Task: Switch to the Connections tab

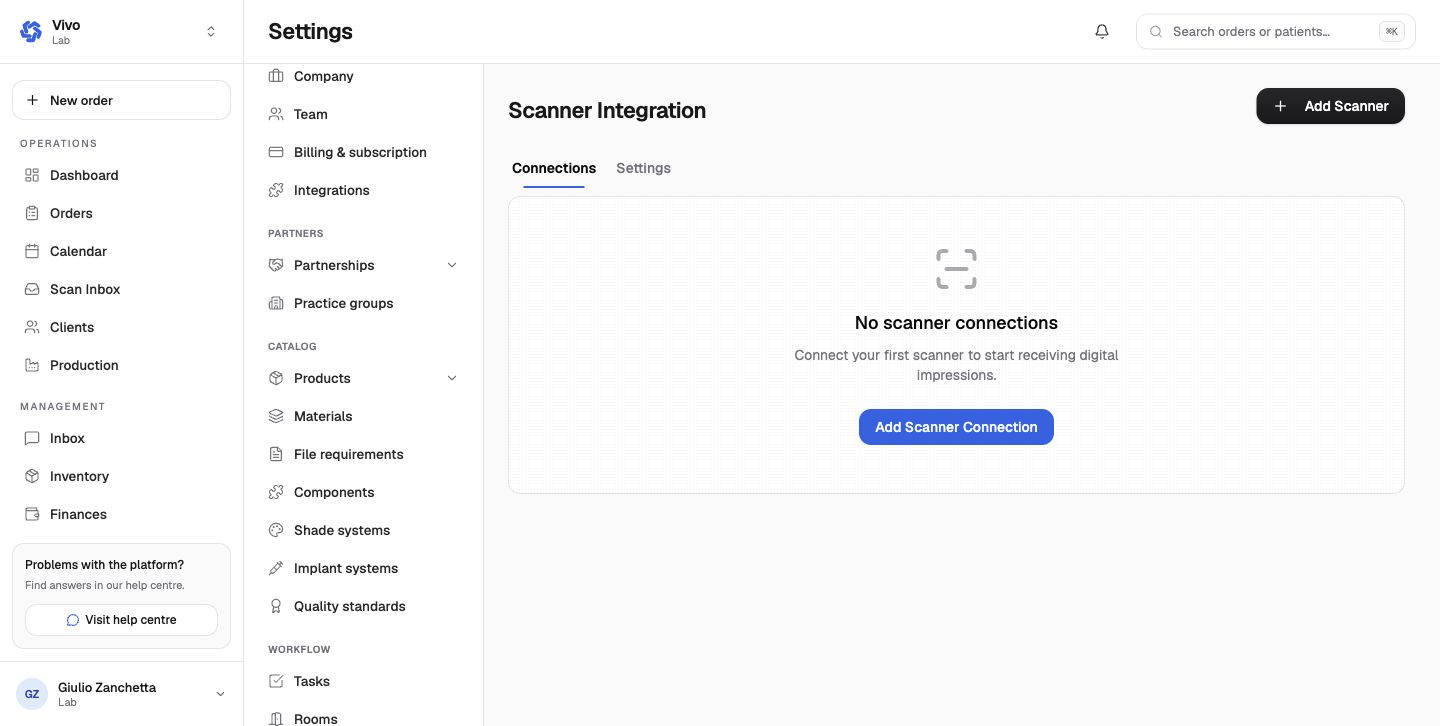Action: (554, 168)
